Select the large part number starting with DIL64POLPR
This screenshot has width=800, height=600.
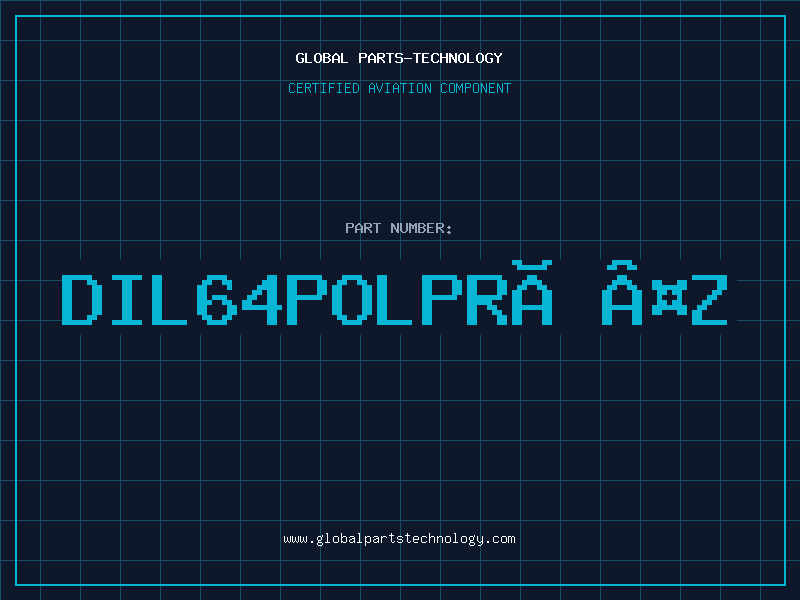[x=394, y=293]
